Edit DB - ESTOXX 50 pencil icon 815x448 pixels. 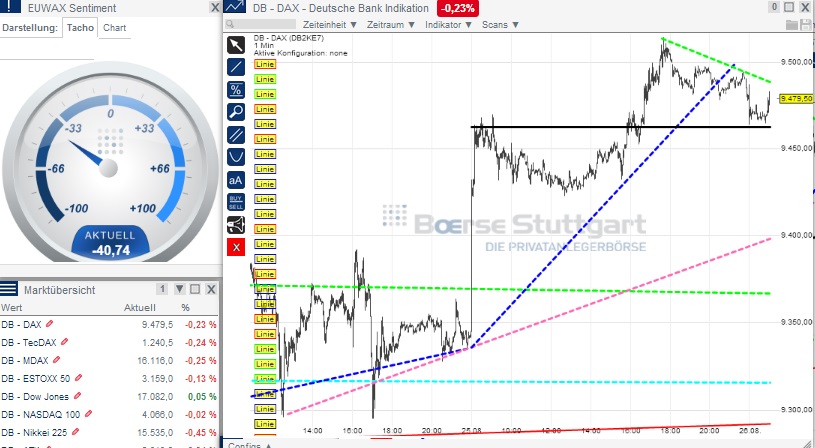(78, 378)
